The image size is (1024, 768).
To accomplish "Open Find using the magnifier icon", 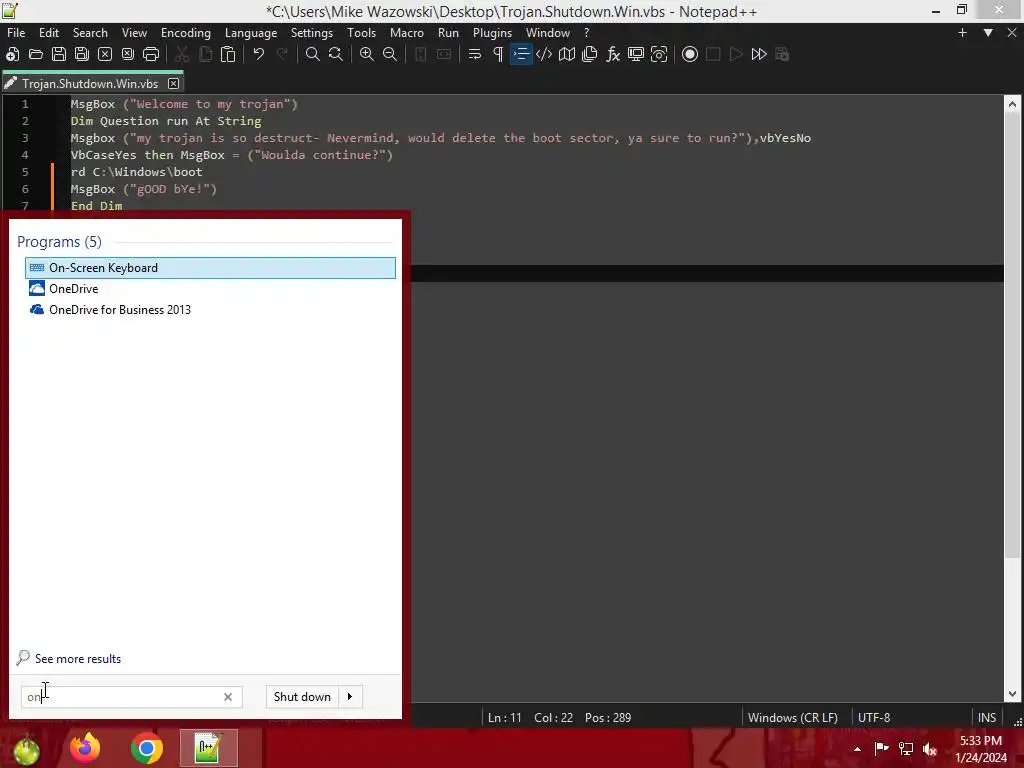I will 313,54.
